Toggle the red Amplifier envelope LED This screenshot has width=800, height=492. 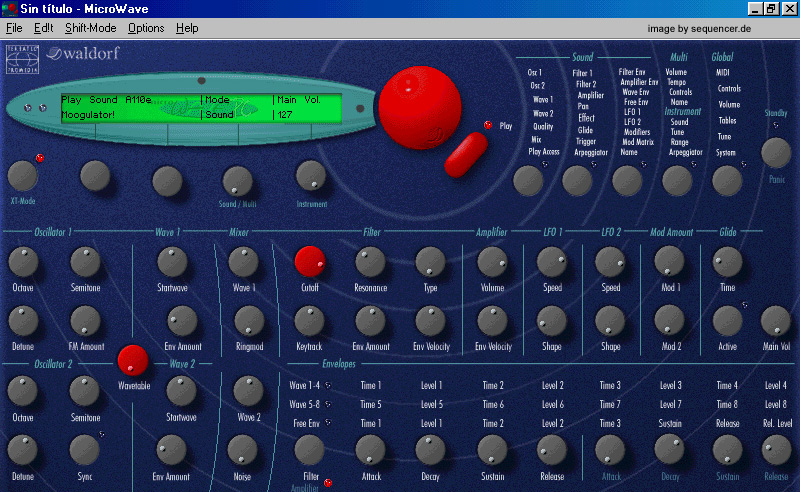coord(328,482)
